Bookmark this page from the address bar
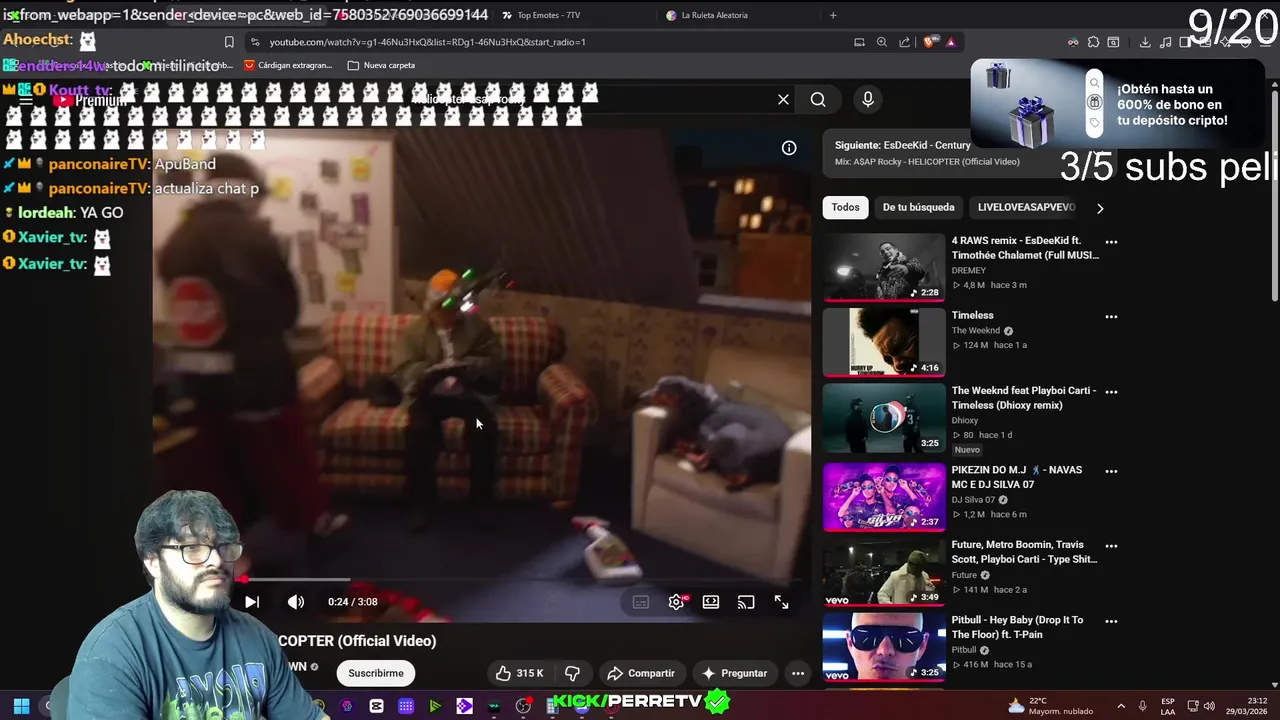The image size is (1280, 720). pos(229,42)
